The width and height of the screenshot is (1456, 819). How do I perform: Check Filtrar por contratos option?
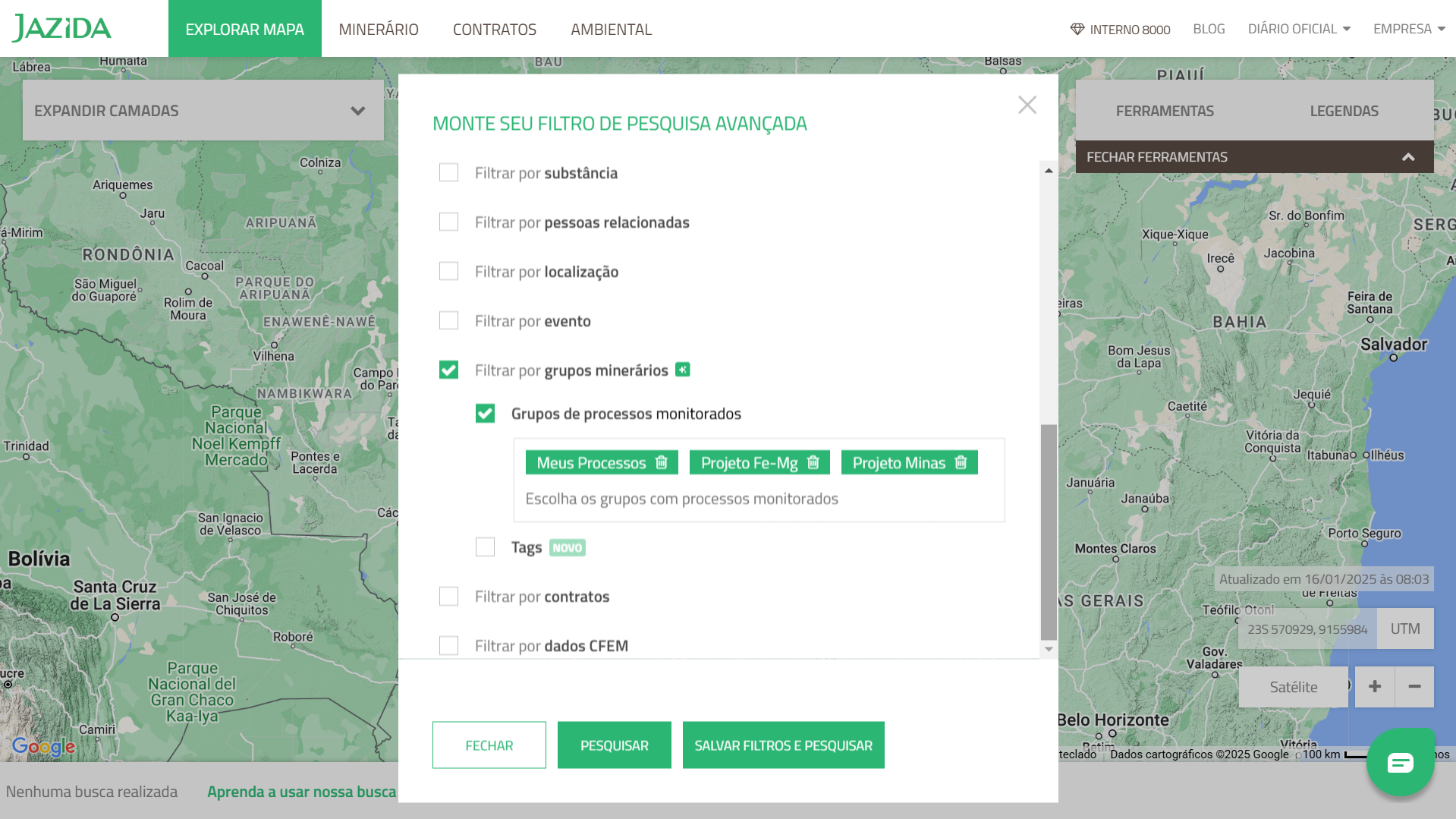pos(448,596)
